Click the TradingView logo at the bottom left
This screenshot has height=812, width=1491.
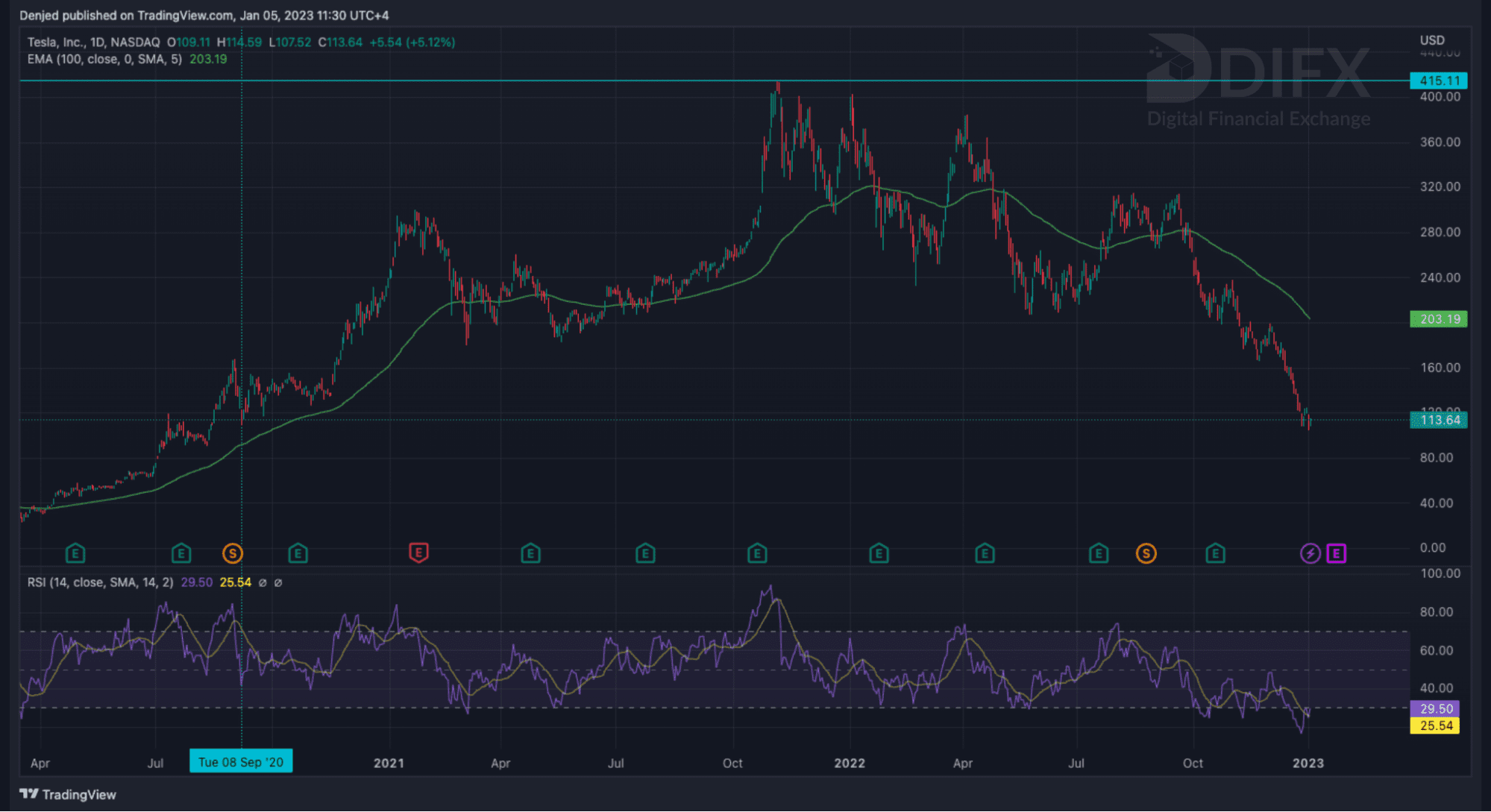click(68, 794)
